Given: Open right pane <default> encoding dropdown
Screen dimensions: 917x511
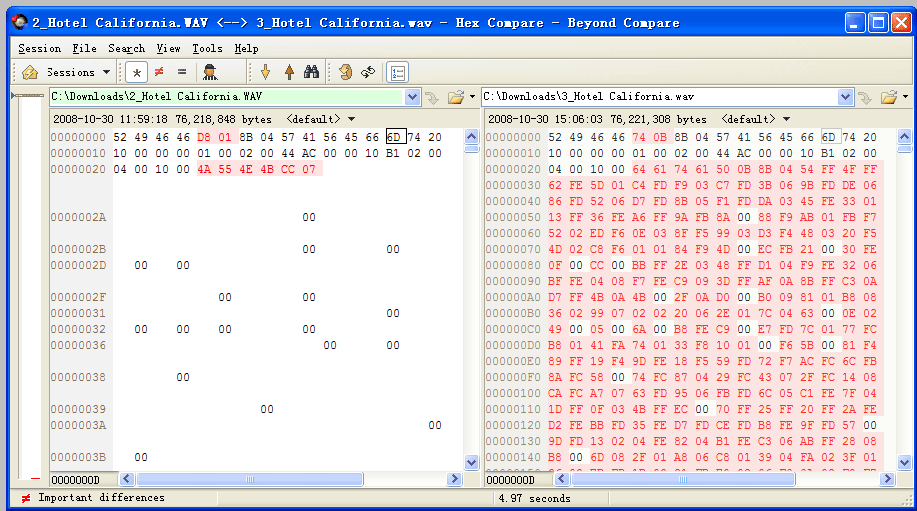Looking at the screenshot, I should [756, 119].
